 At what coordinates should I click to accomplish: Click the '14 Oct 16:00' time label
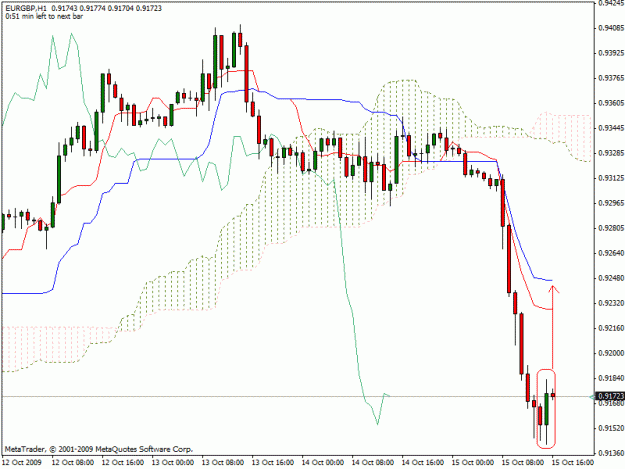[x=423, y=462]
